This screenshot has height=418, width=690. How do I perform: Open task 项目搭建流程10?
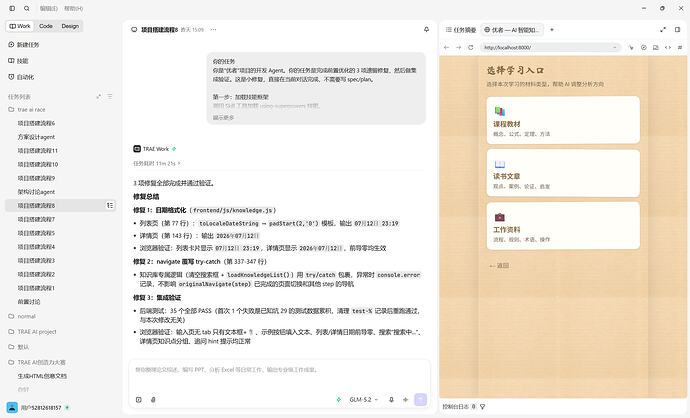click(37, 164)
